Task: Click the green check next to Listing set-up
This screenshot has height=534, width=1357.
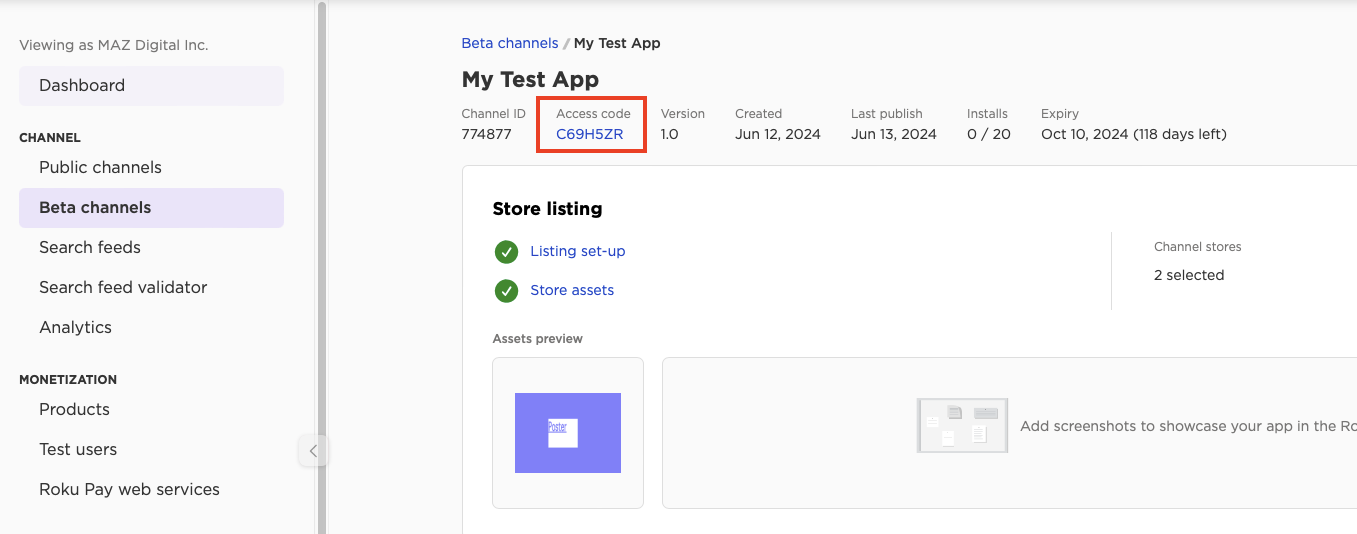Action: [507, 251]
